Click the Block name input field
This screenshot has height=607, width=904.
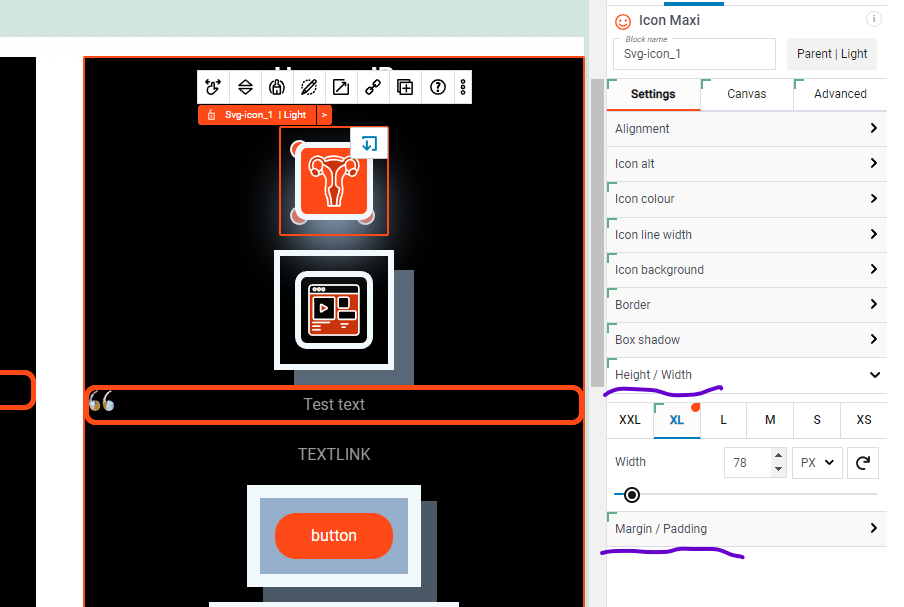tap(694, 52)
